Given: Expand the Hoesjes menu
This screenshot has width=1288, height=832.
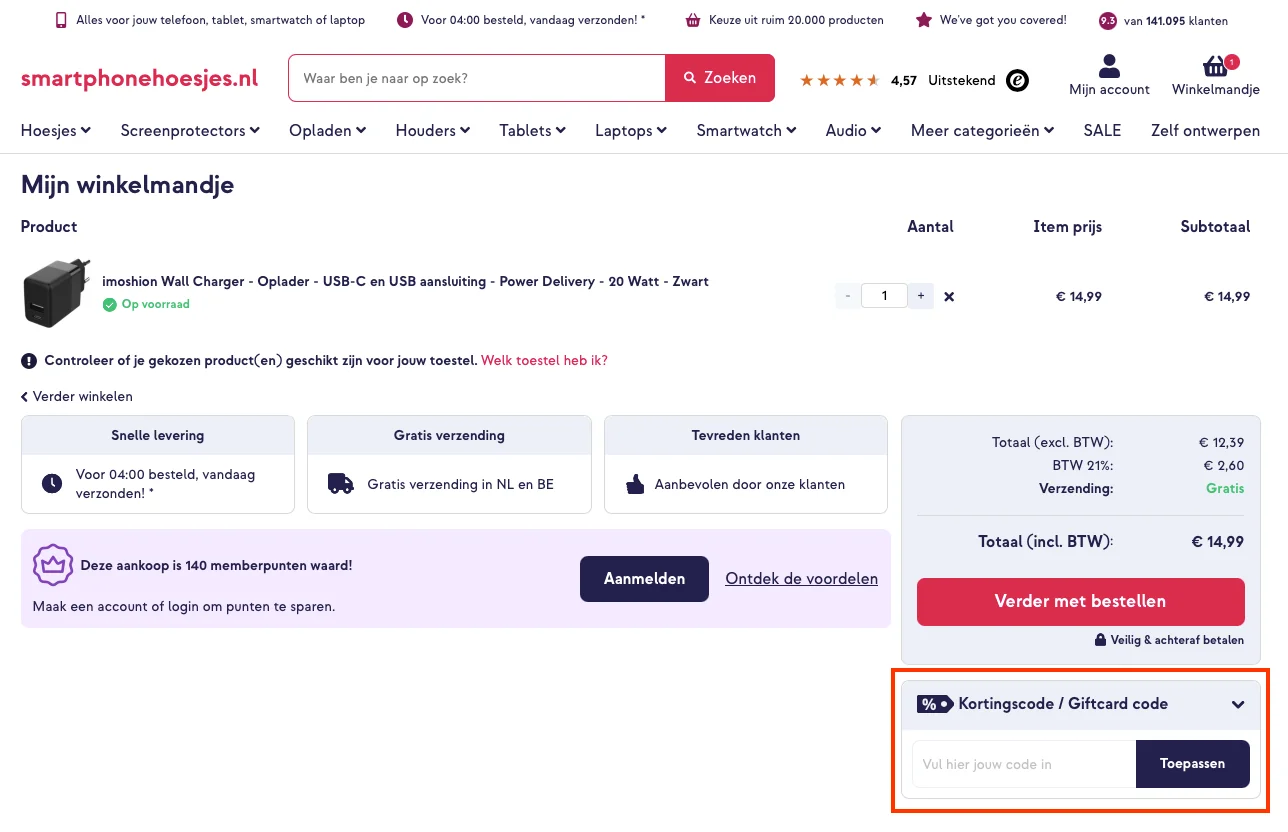Looking at the screenshot, I should [x=56, y=130].
